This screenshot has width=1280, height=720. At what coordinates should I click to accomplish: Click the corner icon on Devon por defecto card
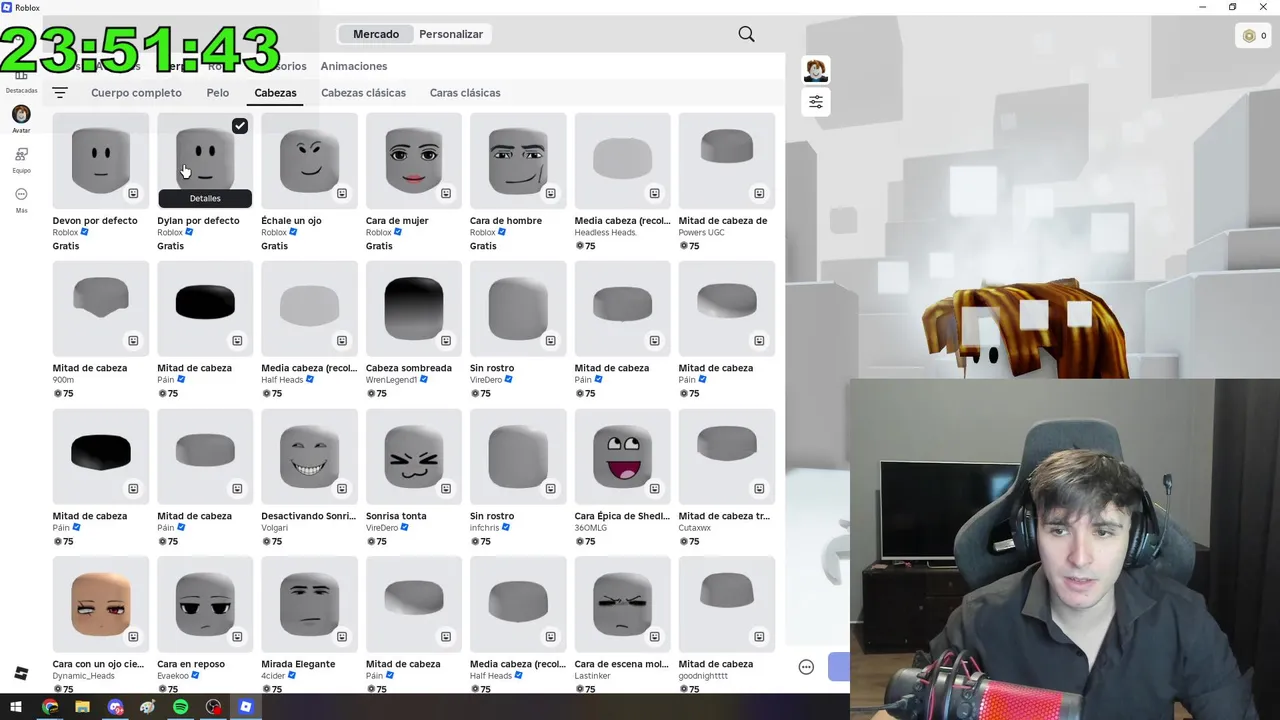coord(133,193)
